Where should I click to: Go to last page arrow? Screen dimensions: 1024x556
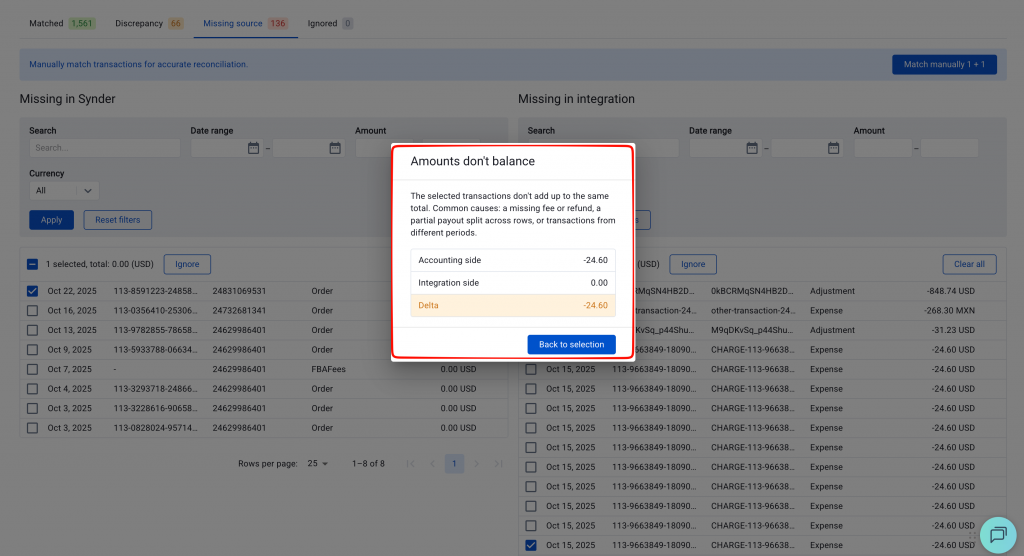tap(498, 464)
